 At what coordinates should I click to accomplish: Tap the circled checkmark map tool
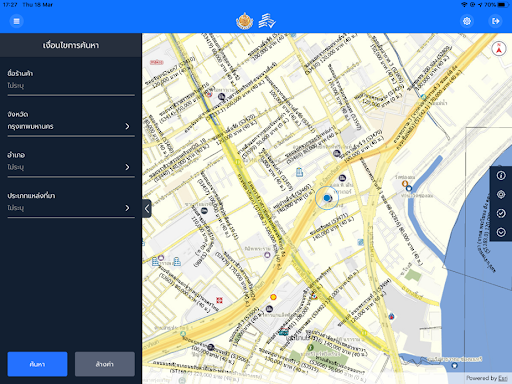501,213
